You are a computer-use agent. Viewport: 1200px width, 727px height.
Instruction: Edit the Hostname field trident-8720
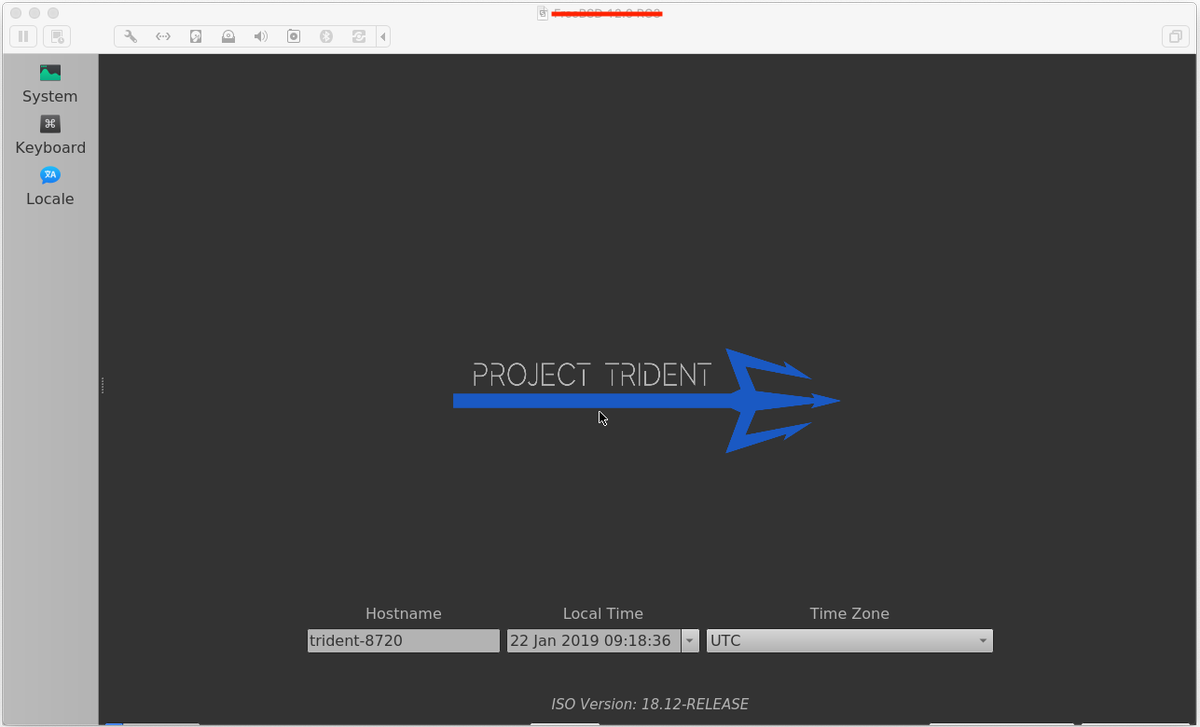[403, 641]
